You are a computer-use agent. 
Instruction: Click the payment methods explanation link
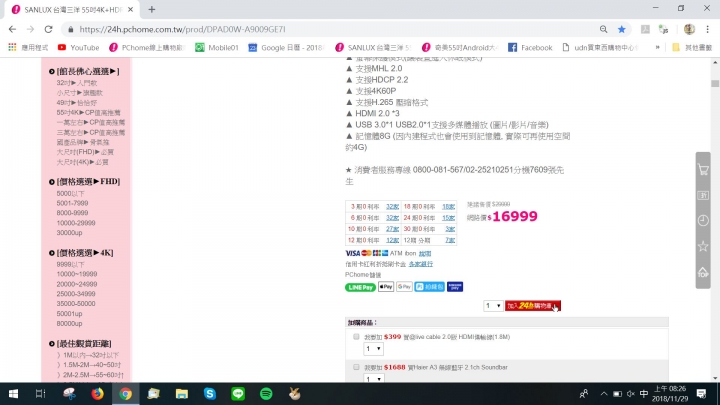tap(425, 253)
